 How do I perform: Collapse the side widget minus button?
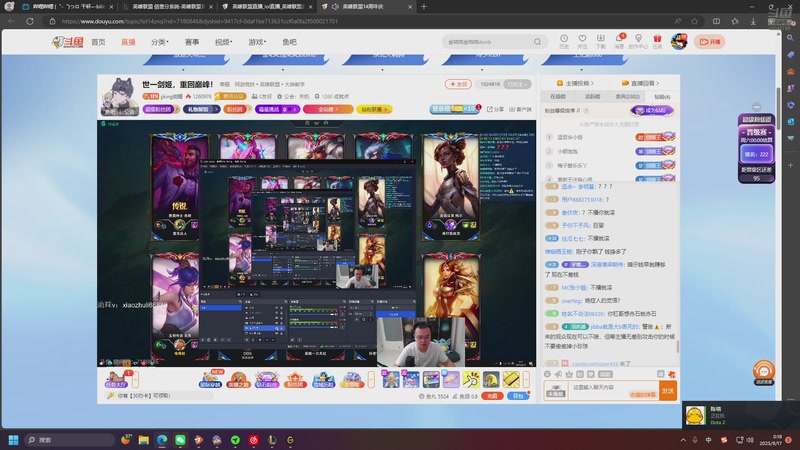(x=757, y=107)
